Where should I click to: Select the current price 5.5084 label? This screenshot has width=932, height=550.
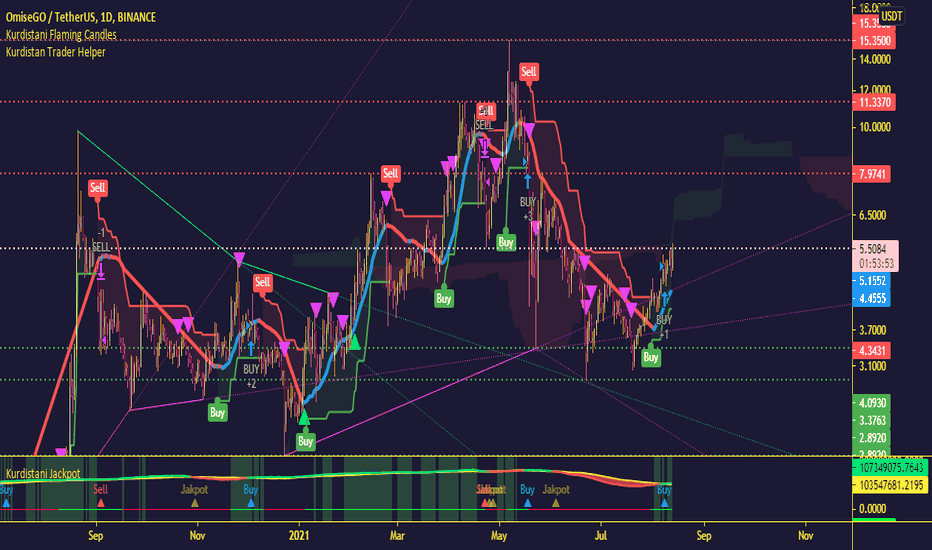[873, 249]
